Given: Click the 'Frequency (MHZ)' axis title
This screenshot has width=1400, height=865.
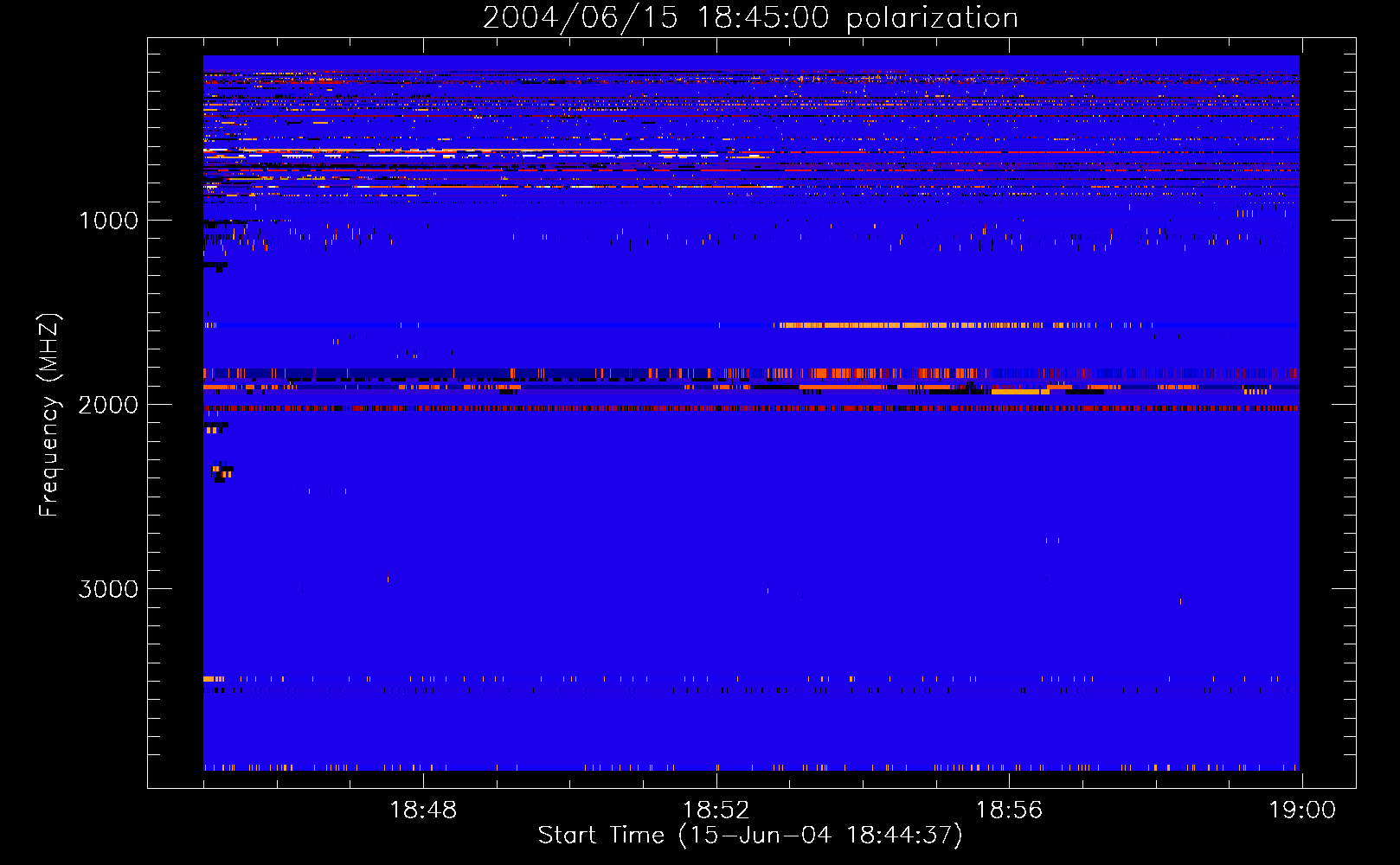Looking at the screenshot, I should pos(49,414).
